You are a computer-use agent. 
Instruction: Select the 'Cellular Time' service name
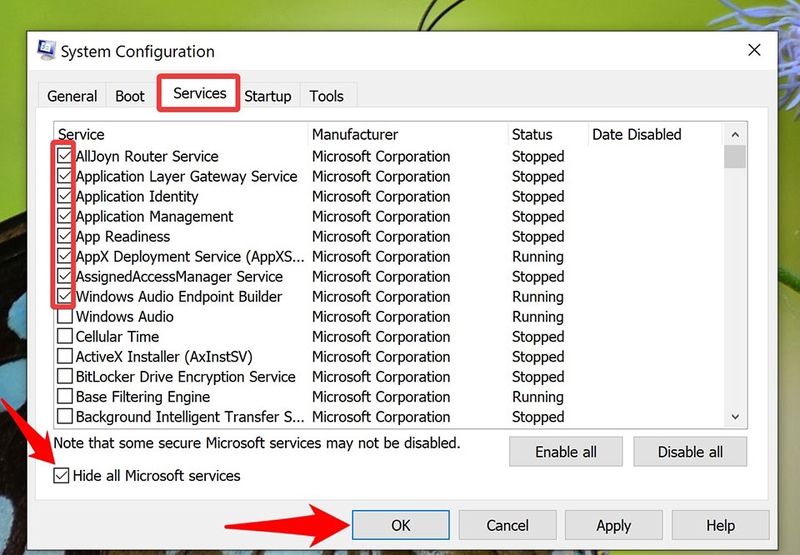(117, 336)
